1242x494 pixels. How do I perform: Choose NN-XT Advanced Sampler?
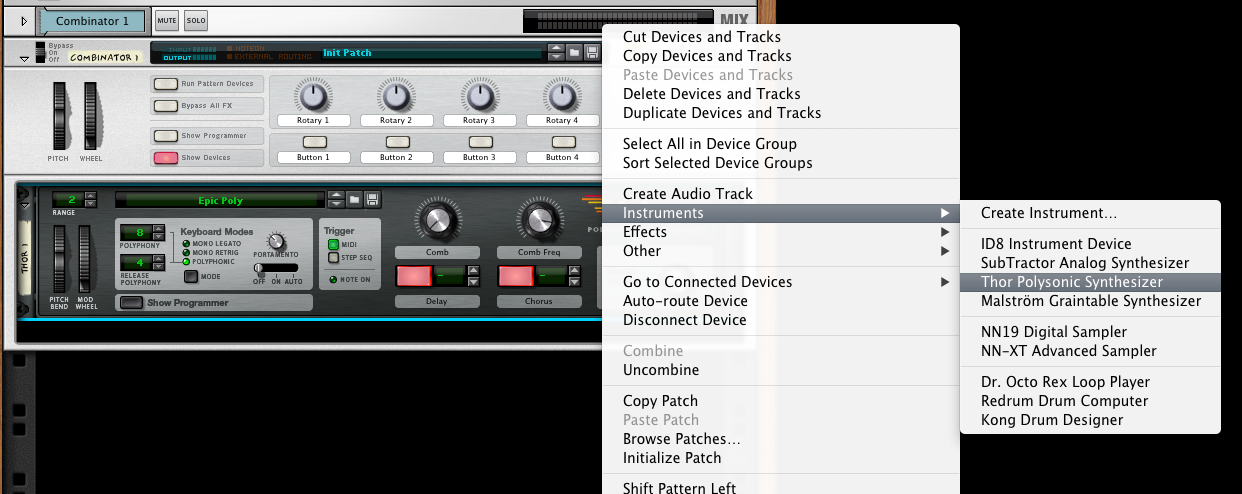(1090, 351)
